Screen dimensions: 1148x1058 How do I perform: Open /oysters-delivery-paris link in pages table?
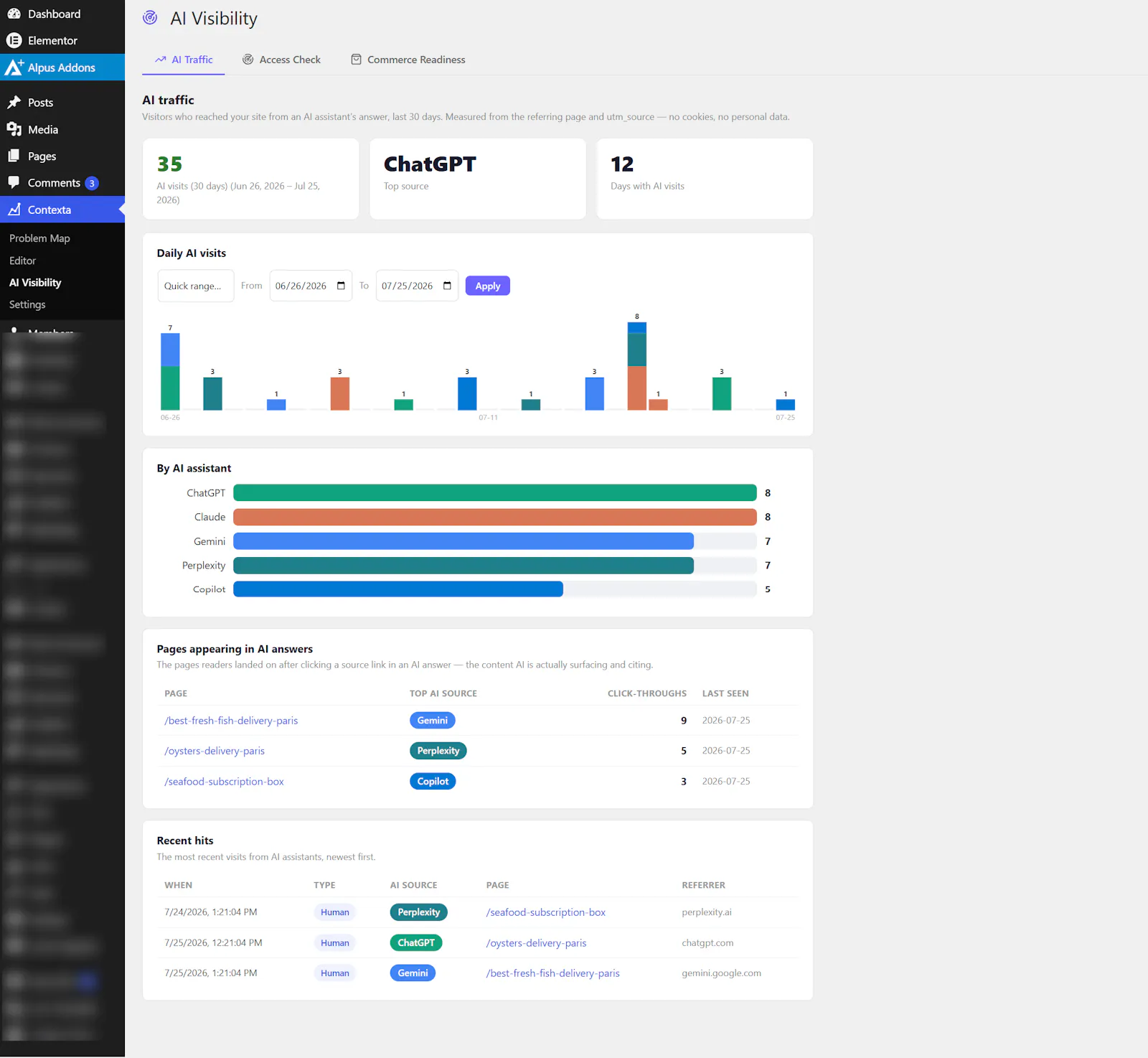tap(215, 751)
